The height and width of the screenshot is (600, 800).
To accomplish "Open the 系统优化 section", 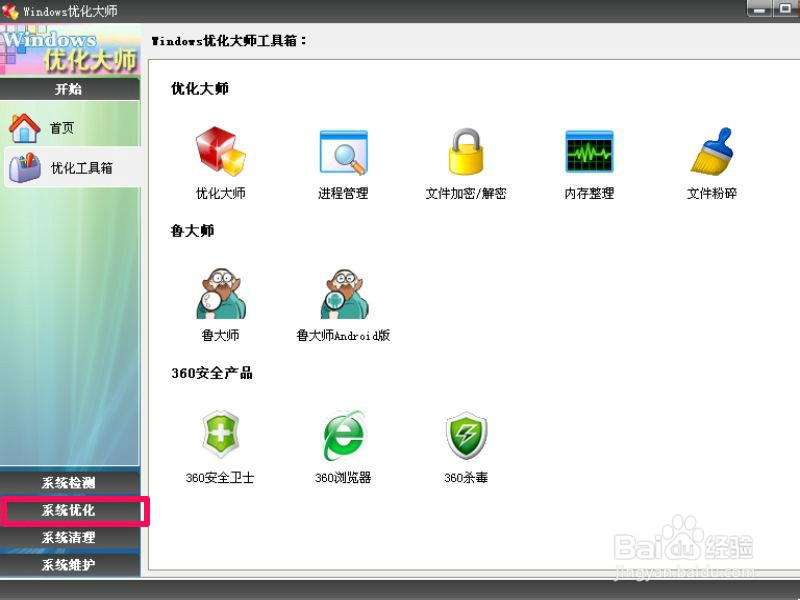I will [x=70, y=511].
